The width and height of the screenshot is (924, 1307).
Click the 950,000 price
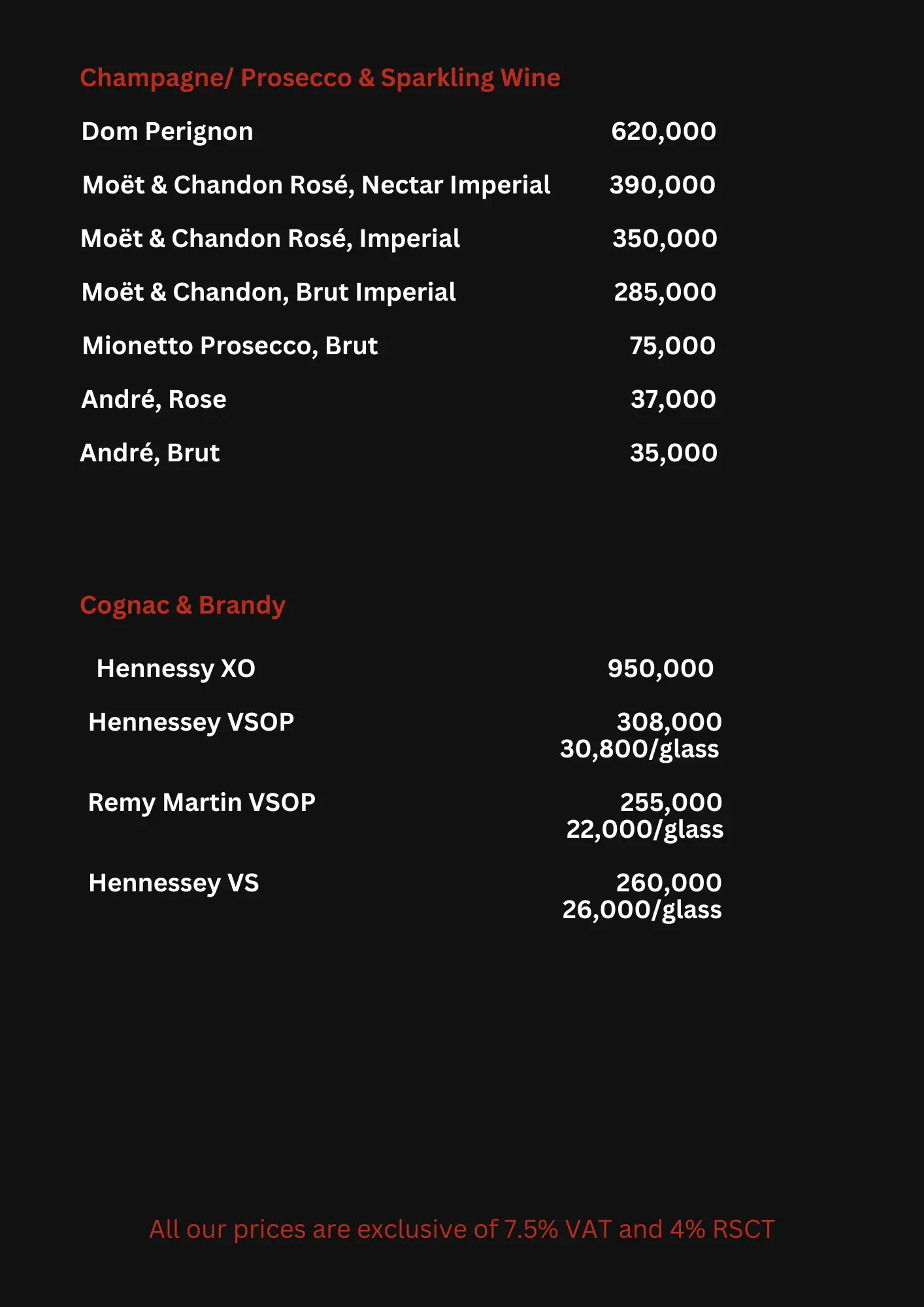661,669
